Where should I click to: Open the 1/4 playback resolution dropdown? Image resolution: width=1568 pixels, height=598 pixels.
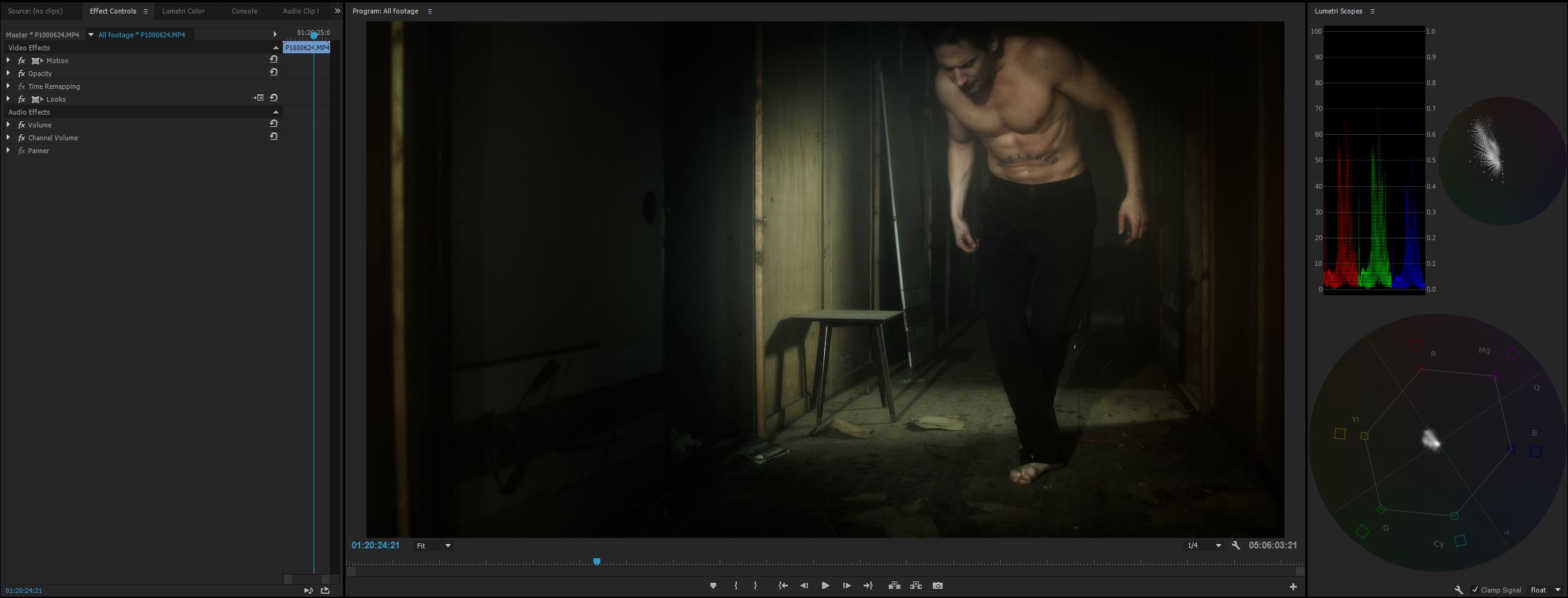[x=1204, y=545]
